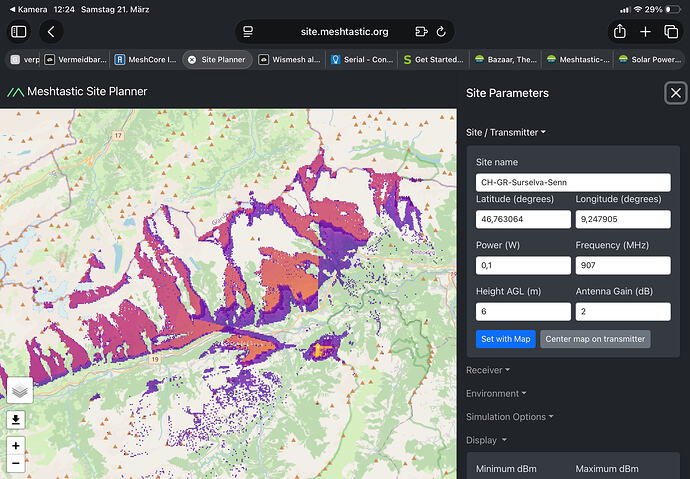The width and height of the screenshot is (690, 479).
Task: Expand the Simulation Options section
Action: 509,416
